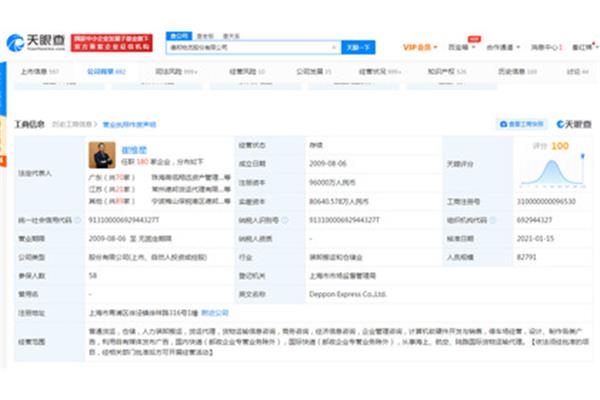Switch to the 司法风险 tab

pos(176,72)
